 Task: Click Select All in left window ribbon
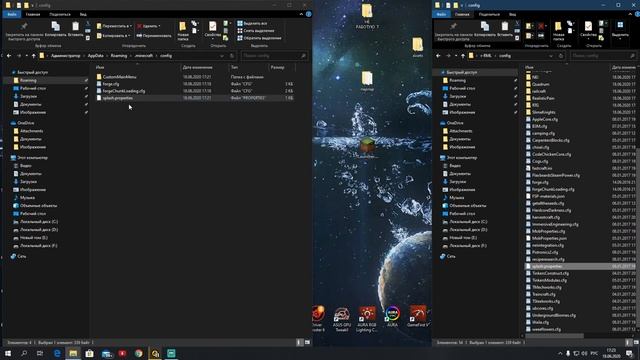pyautogui.click(x=252, y=24)
